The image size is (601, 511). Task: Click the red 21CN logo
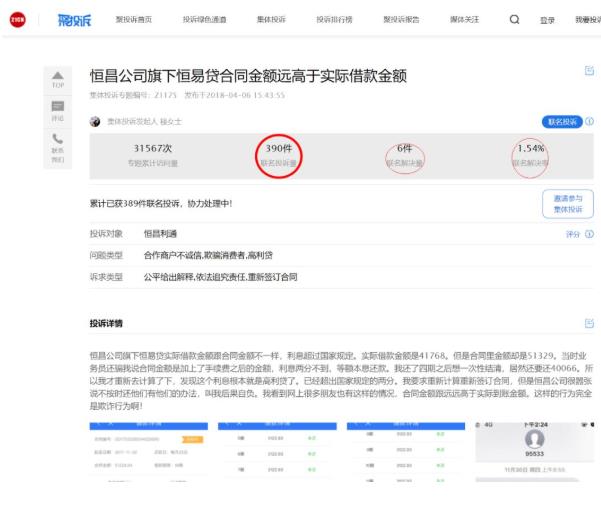18,20
